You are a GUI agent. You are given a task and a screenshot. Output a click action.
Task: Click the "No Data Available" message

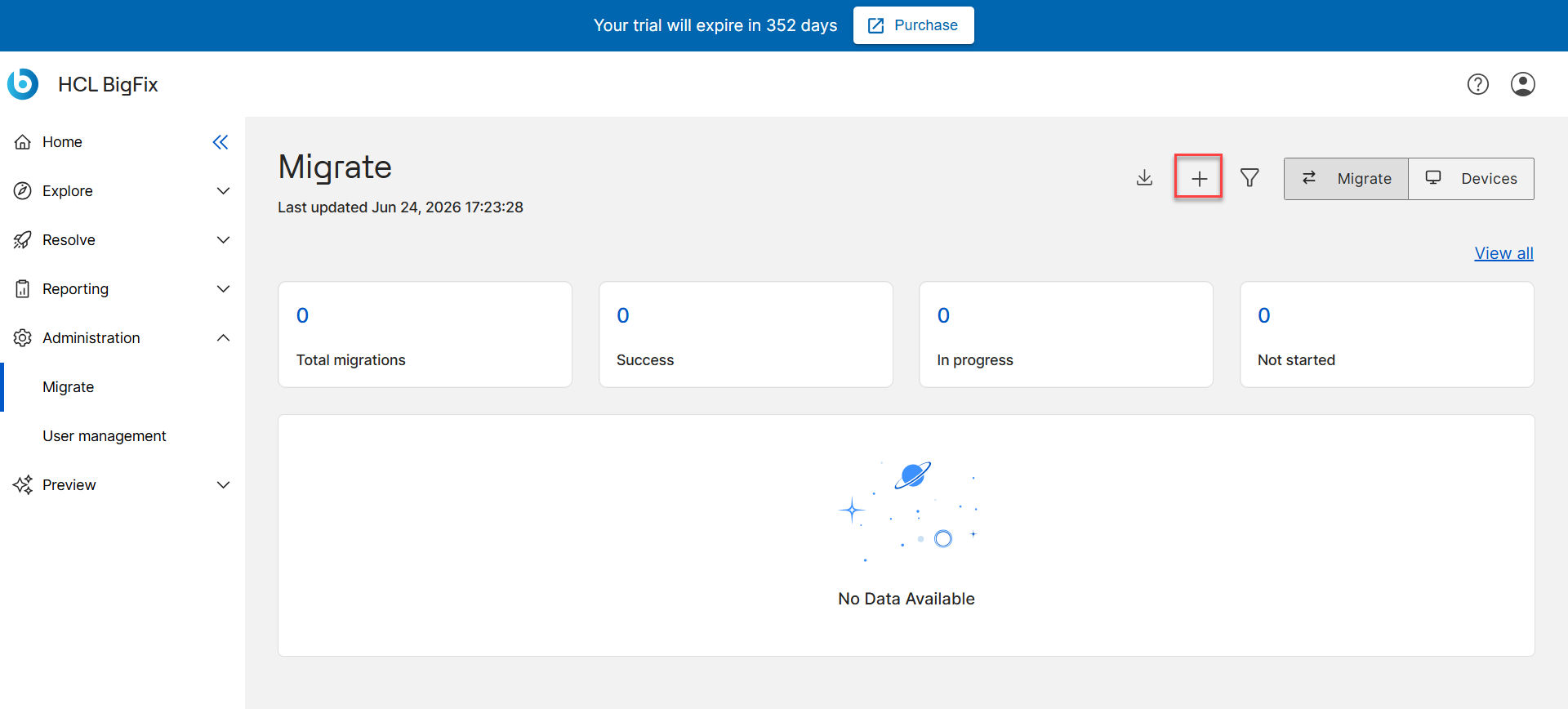[906, 599]
